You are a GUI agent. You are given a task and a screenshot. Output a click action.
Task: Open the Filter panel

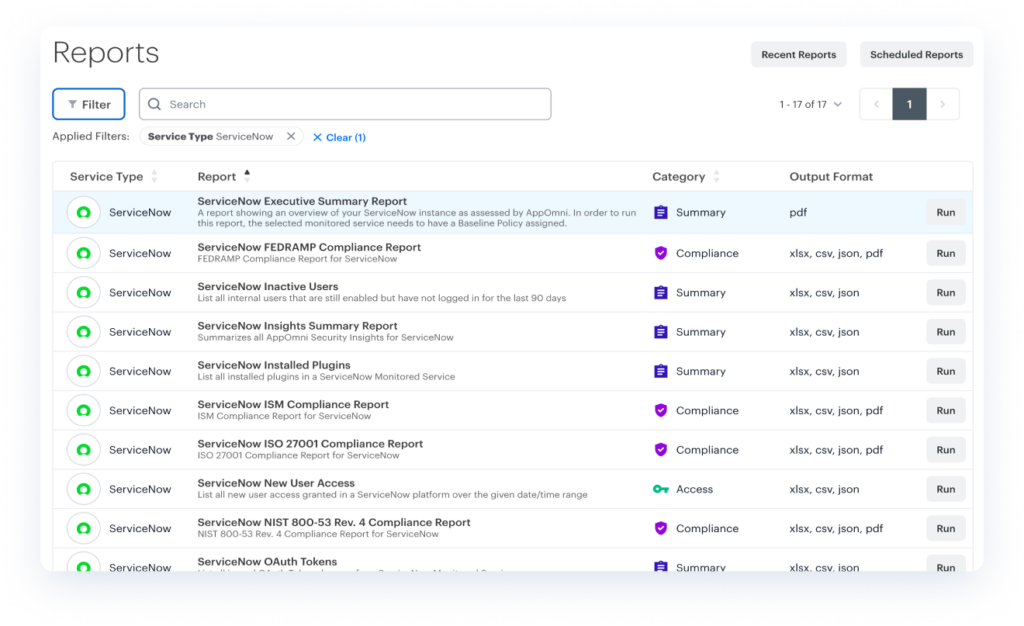(89, 104)
